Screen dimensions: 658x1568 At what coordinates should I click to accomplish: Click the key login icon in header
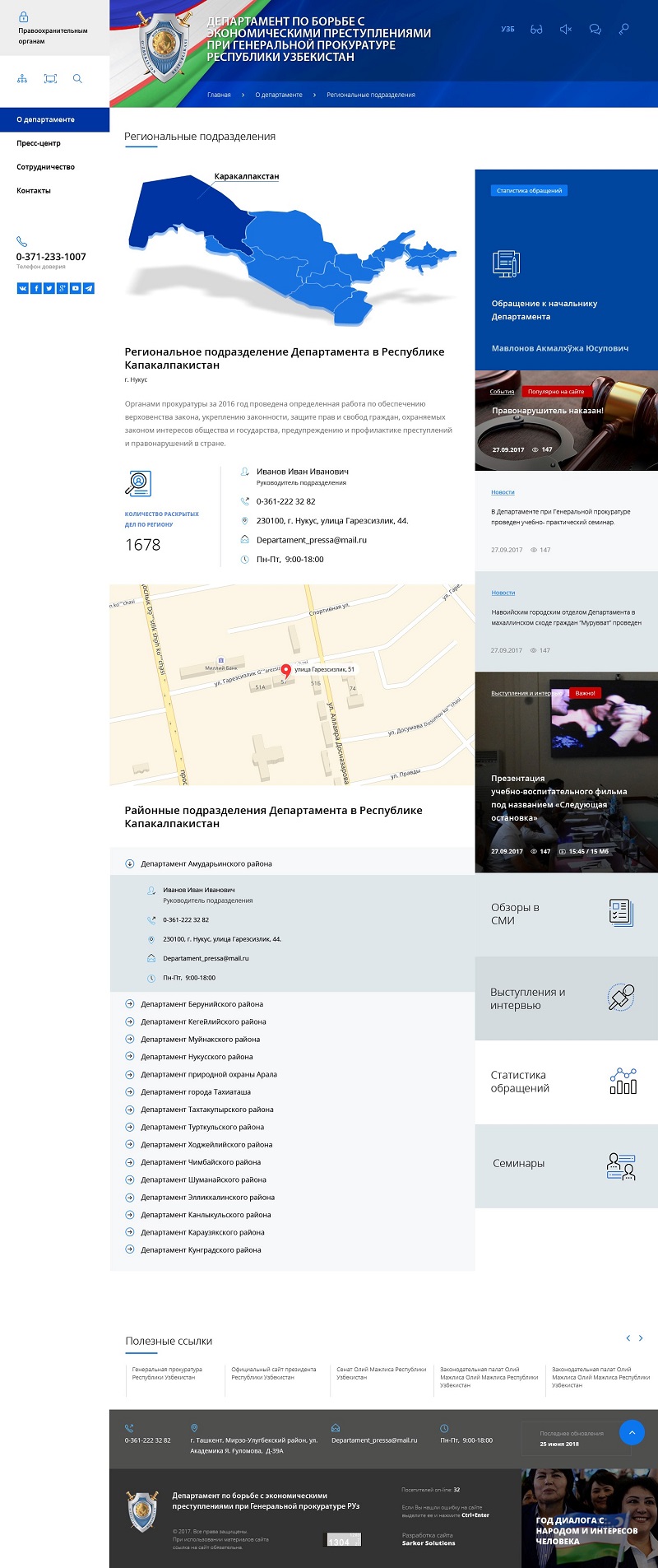(624, 30)
